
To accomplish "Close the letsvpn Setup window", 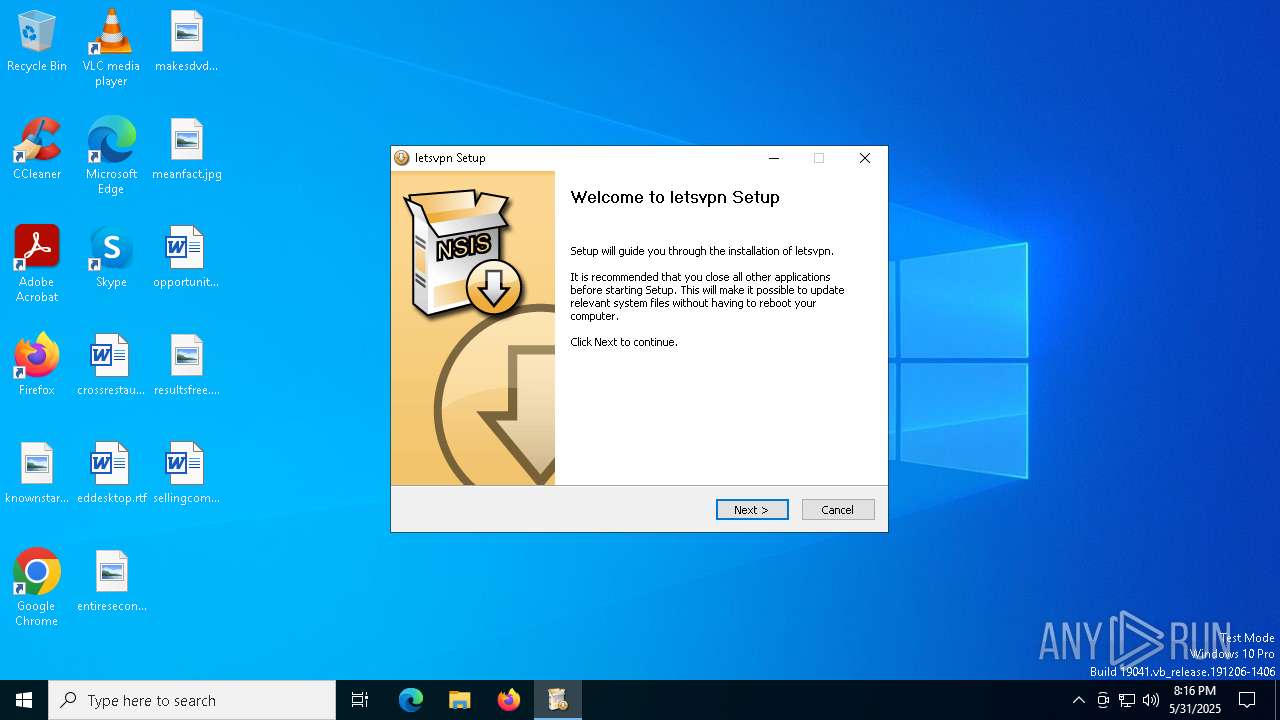I will (x=865, y=158).
